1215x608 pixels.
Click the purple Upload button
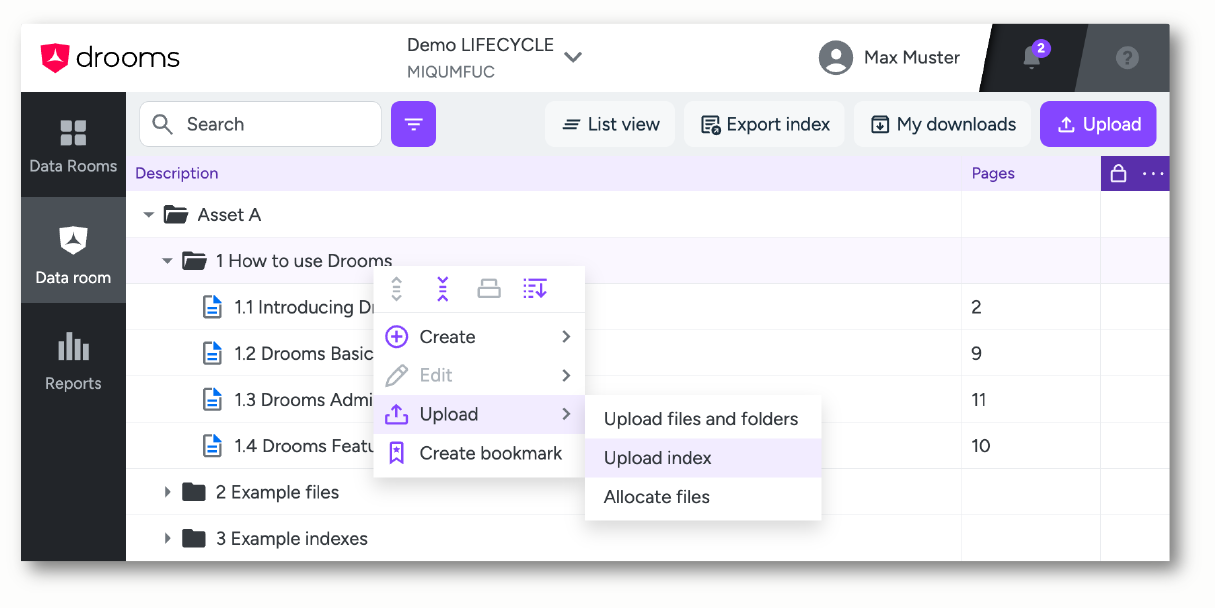point(1098,124)
